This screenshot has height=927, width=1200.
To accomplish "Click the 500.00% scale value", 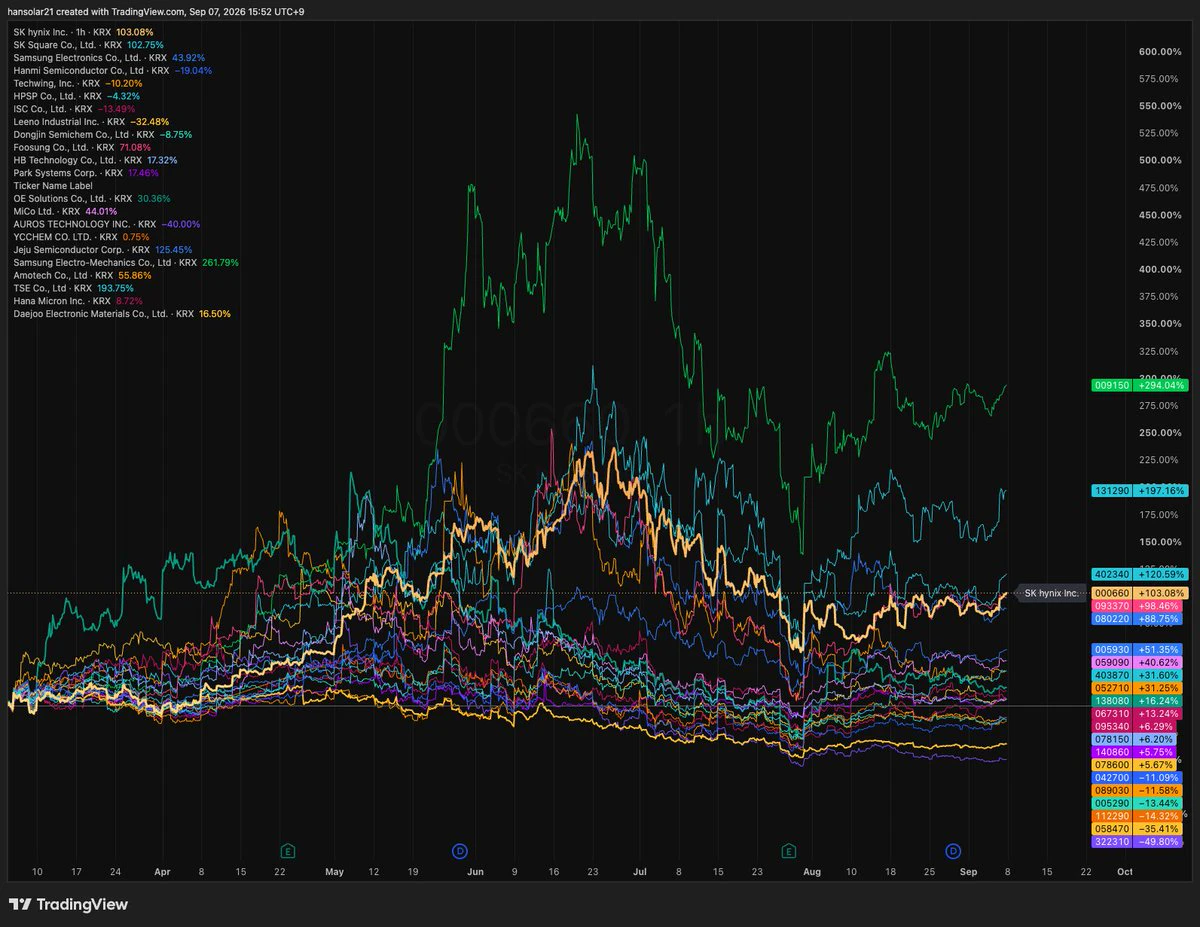I will click(1160, 160).
